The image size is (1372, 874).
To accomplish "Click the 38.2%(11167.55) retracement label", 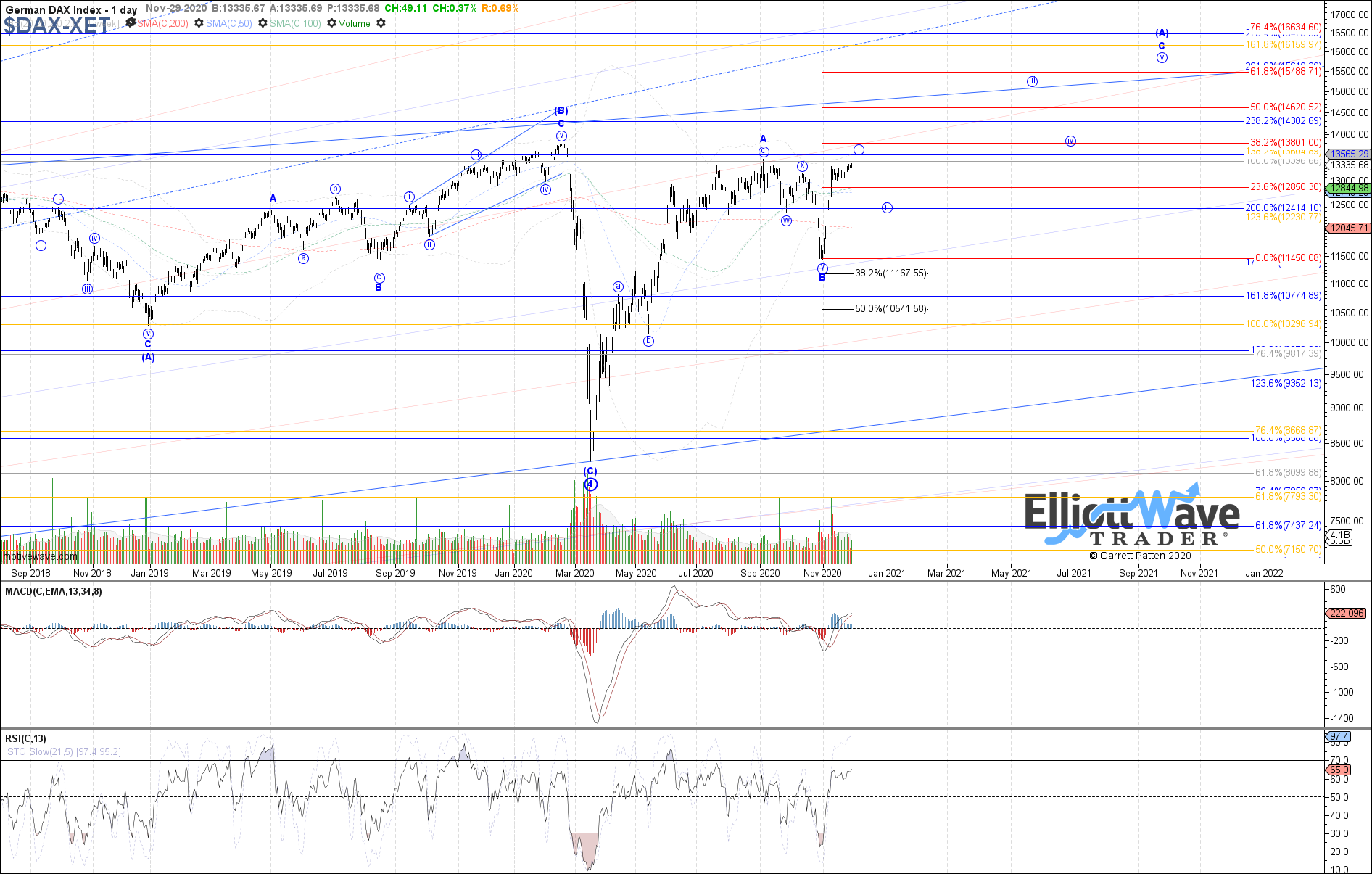I will (891, 273).
